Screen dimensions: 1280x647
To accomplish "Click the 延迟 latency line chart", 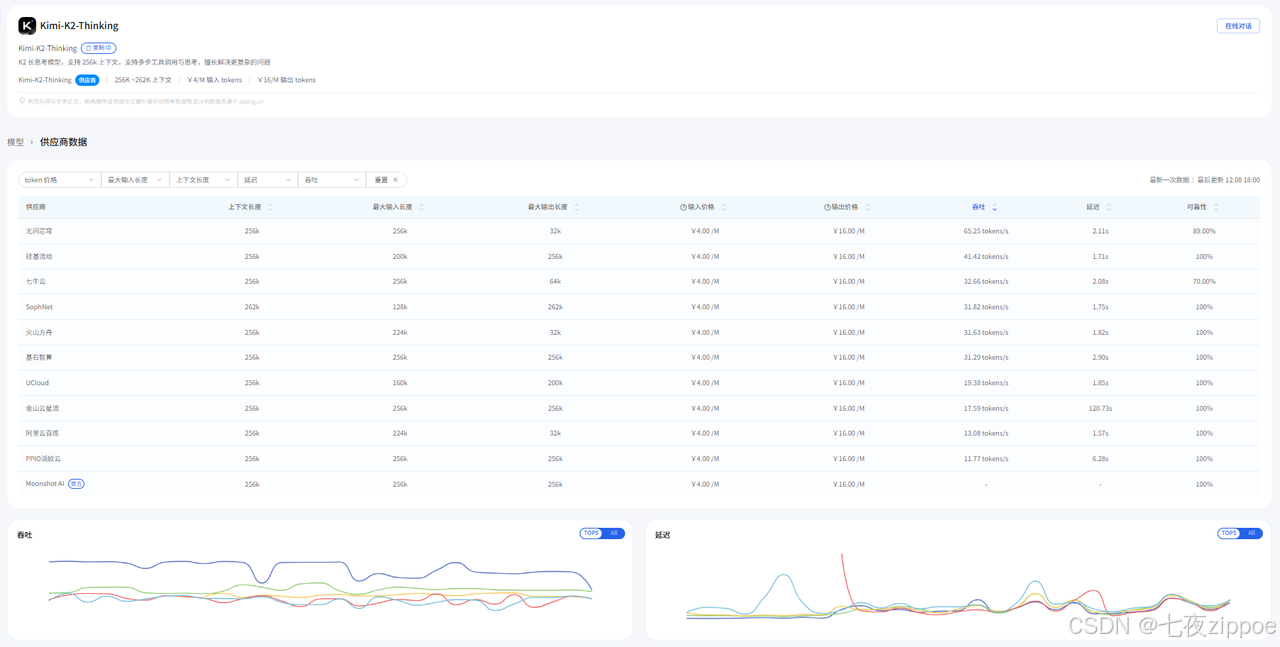I will pyautogui.click(x=958, y=585).
